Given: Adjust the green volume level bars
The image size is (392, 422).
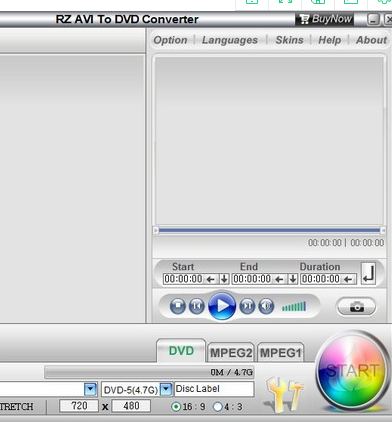Looking at the screenshot, I should click(294, 306).
